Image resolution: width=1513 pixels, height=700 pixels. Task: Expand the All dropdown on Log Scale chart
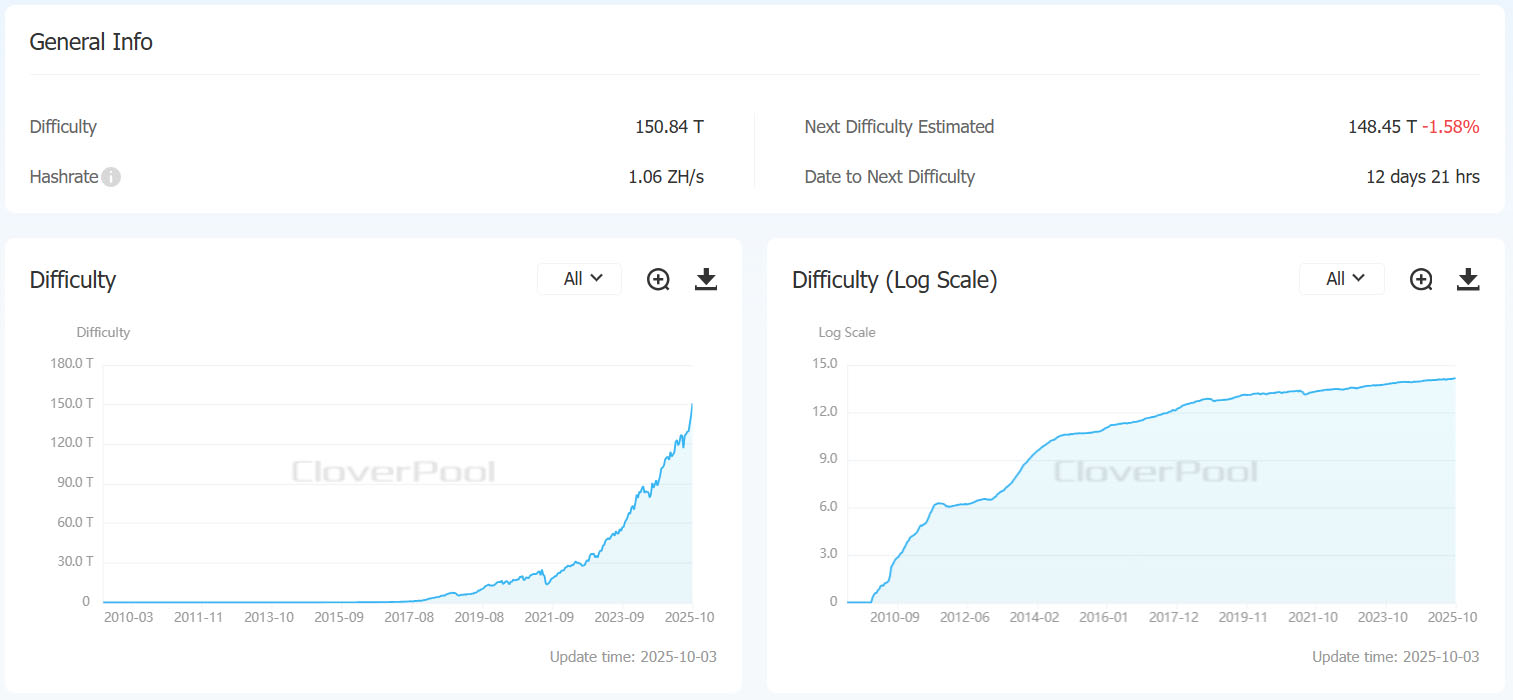coord(1342,279)
